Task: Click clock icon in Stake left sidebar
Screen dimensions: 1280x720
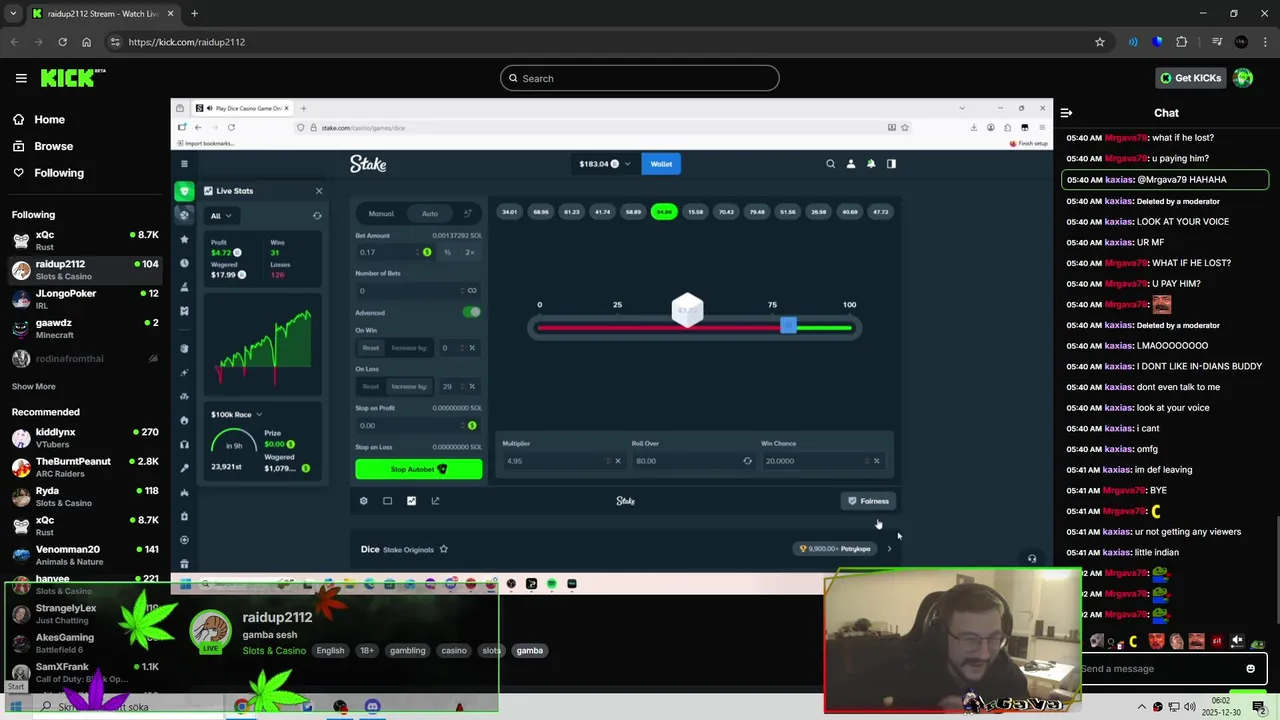Action: coord(184,263)
